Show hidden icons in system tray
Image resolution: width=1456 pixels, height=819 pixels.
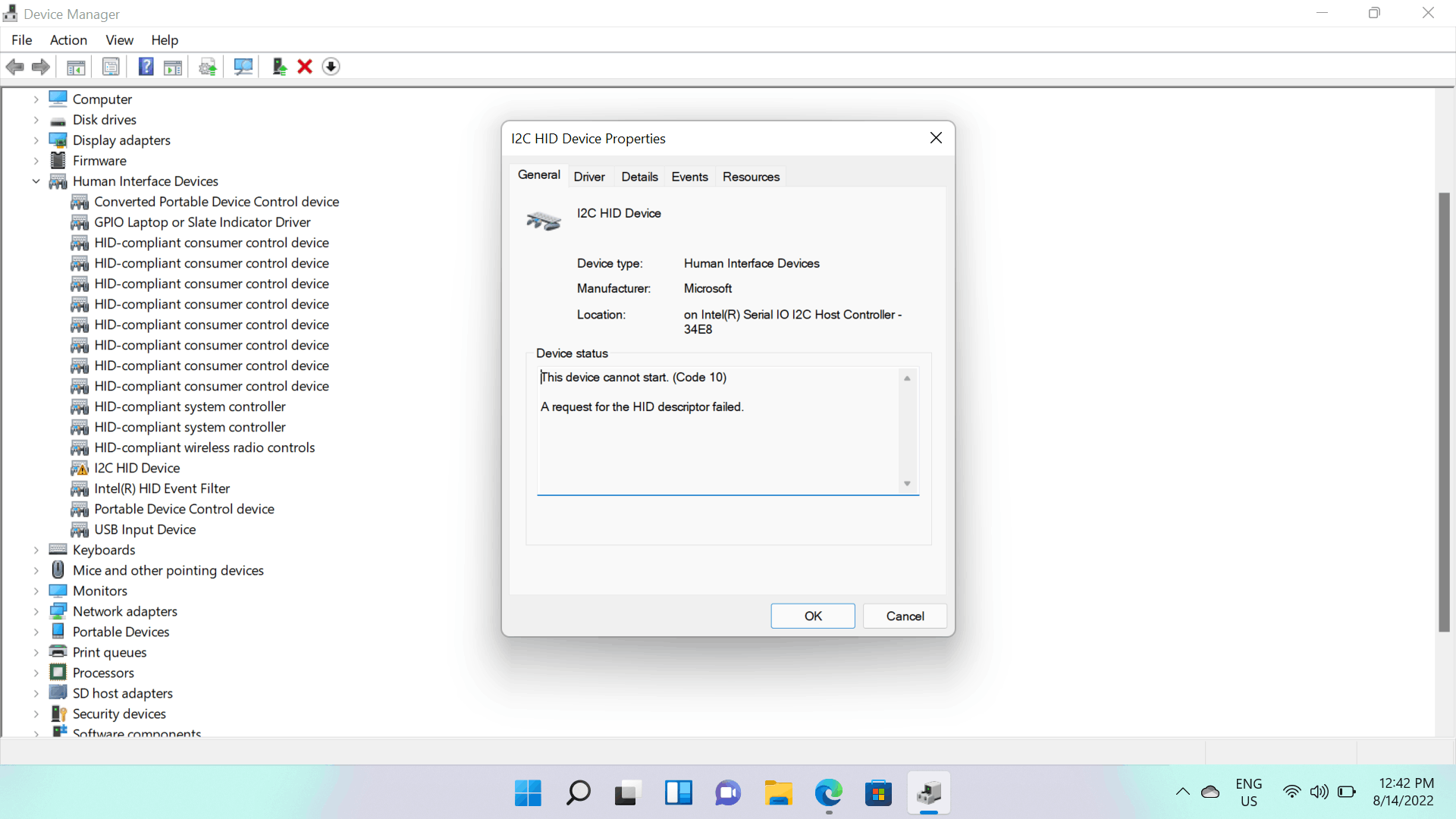pos(1182,792)
